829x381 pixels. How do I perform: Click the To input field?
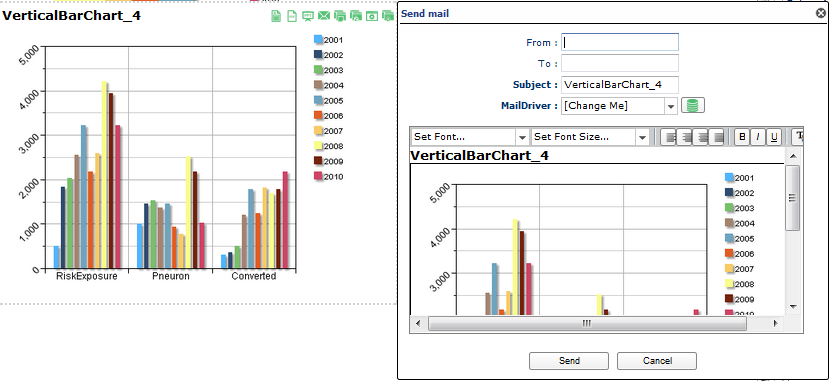click(x=620, y=63)
